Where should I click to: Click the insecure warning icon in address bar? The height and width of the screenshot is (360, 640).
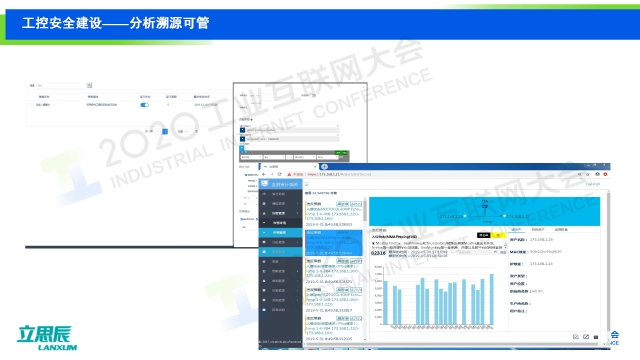pos(289,174)
